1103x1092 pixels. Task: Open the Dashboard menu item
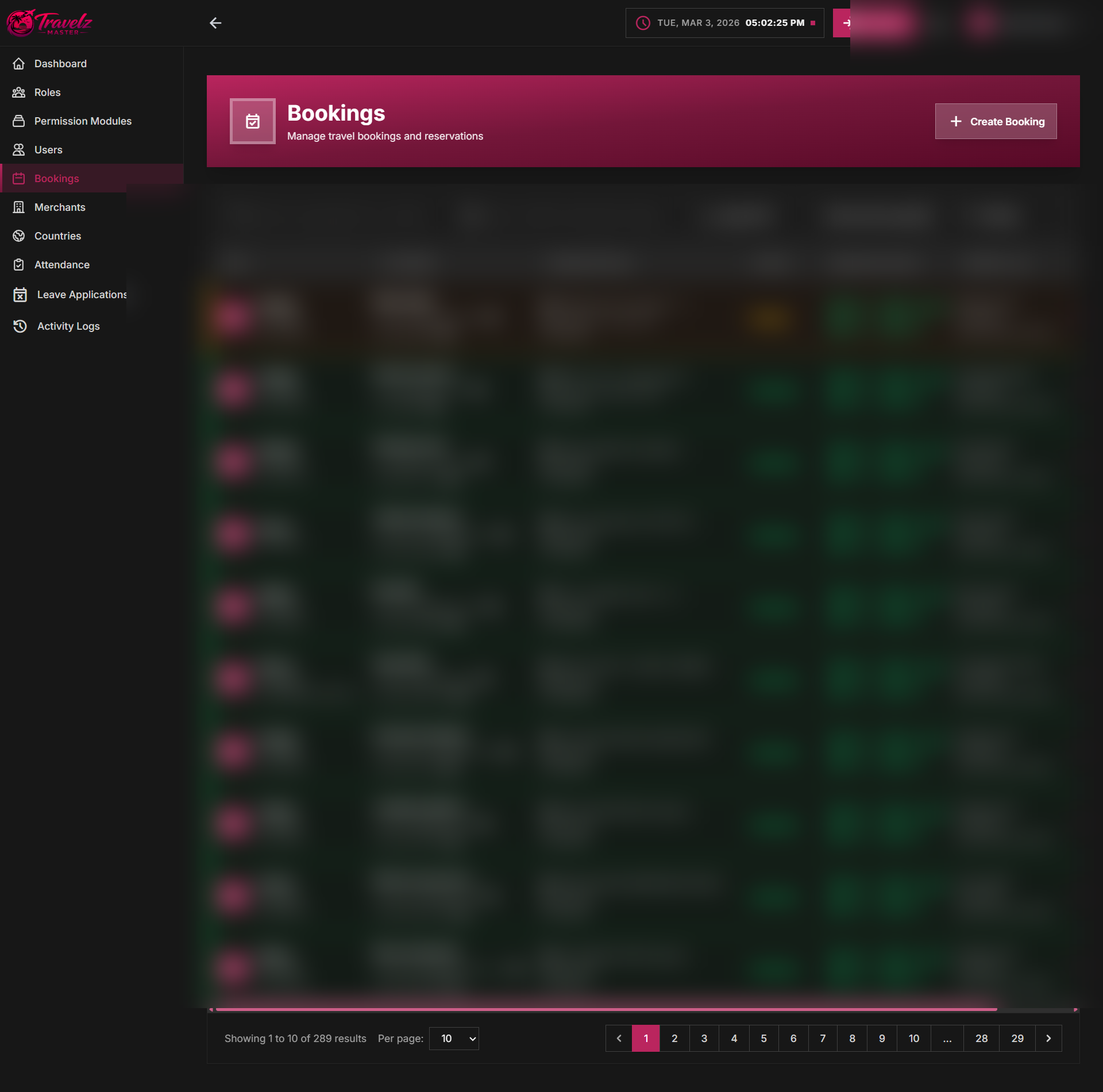[x=92, y=64]
